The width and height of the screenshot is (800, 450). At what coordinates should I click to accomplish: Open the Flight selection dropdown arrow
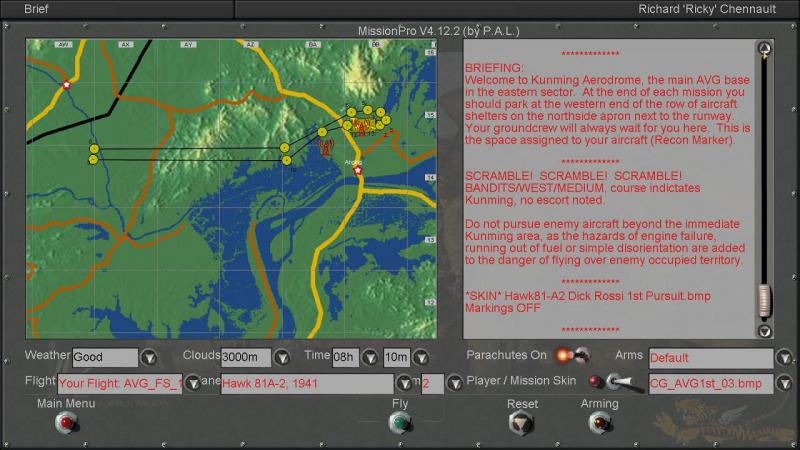pos(193,383)
